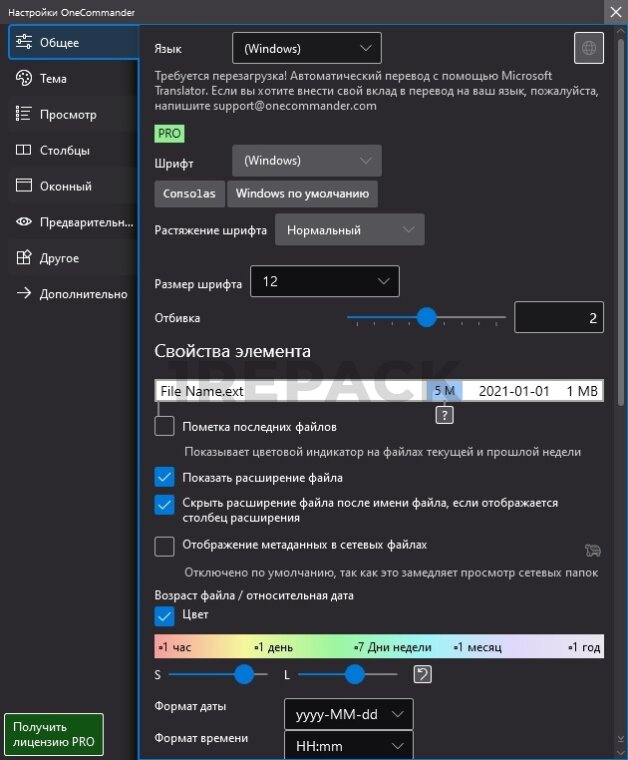Uncheck Показать расширение файла

[x=165, y=477]
